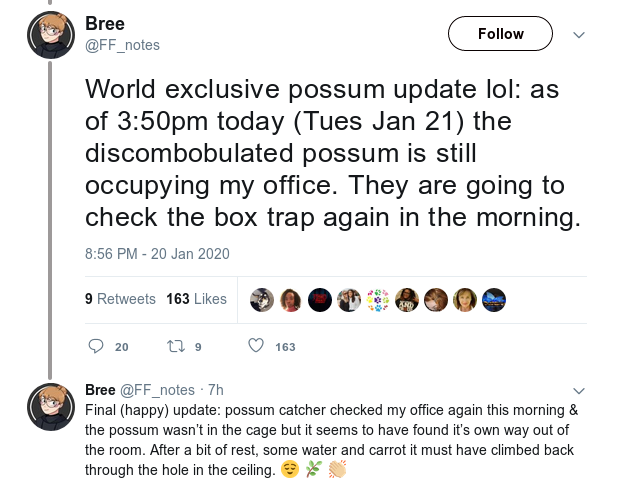Click the reply speech bubble icon
The height and width of the screenshot is (484, 622).
(x=96, y=346)
